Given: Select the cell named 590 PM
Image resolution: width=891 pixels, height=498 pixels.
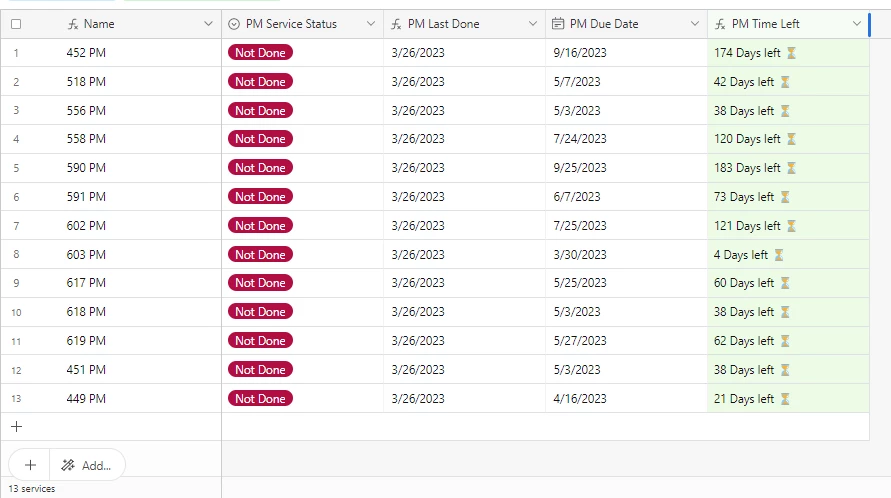Looking at the screenshot, I should [x=86, y=168].
